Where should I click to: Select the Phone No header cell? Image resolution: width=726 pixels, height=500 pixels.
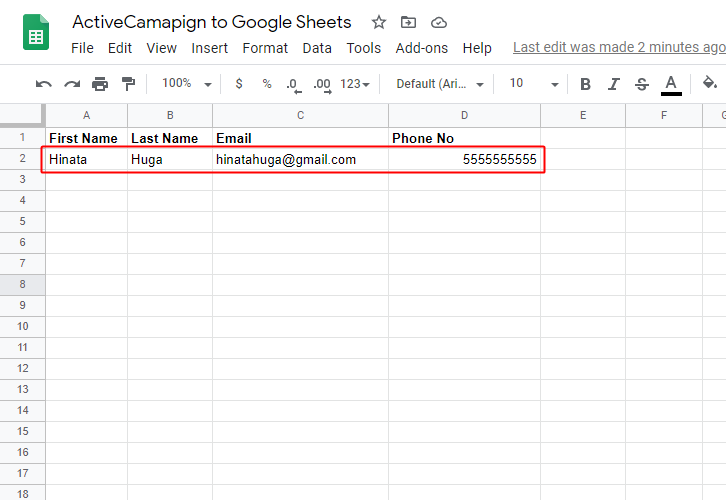464,138
